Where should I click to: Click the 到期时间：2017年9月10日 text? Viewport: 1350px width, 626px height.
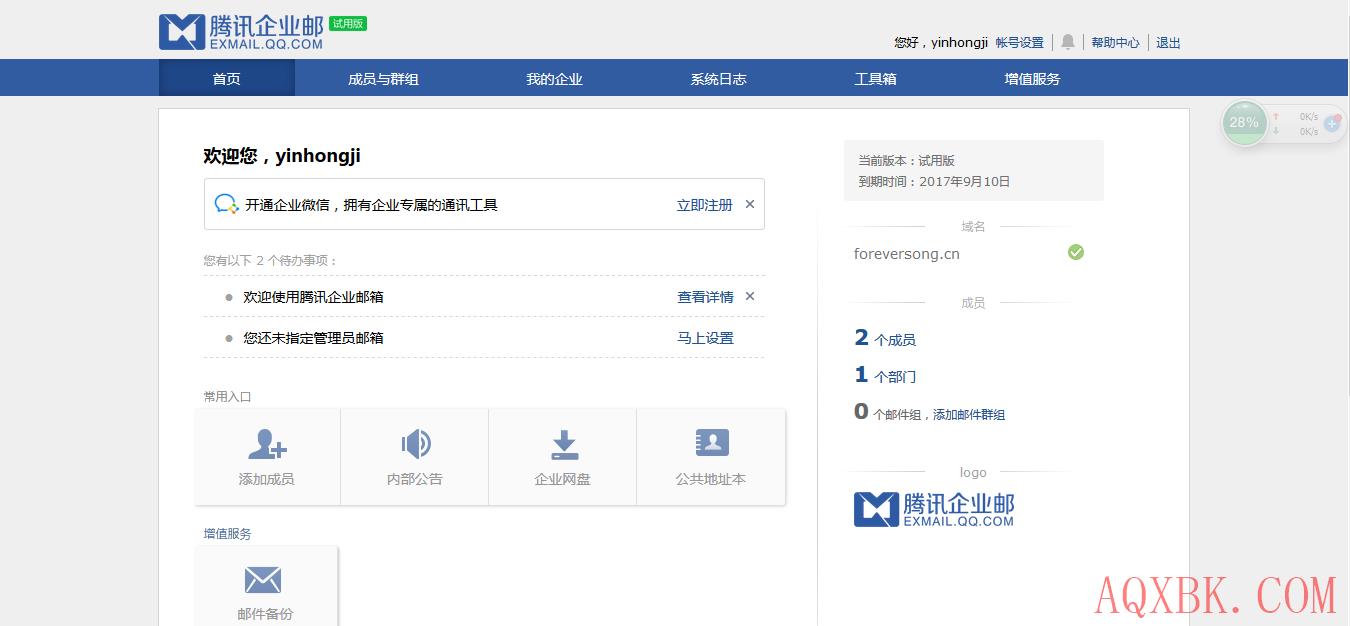(934, 181)
